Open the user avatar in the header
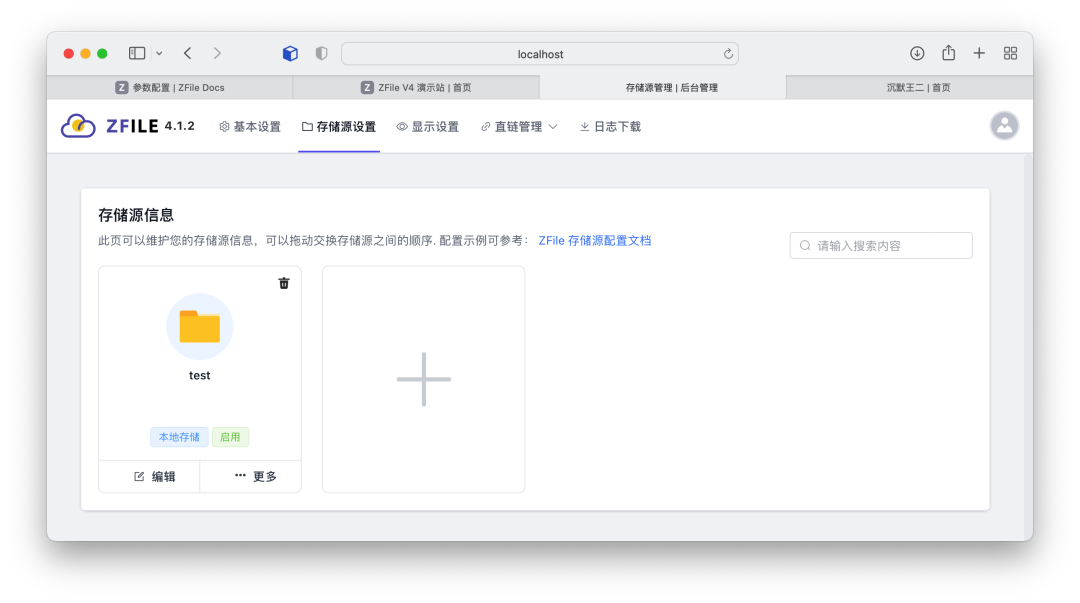This screenshot has height=603, width=1080. pos(1004,126)
